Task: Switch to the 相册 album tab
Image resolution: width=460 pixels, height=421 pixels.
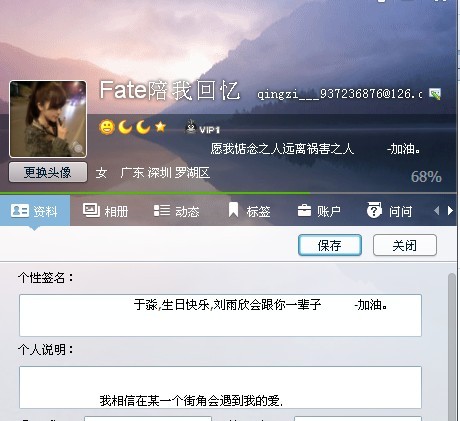Action: 105,211
